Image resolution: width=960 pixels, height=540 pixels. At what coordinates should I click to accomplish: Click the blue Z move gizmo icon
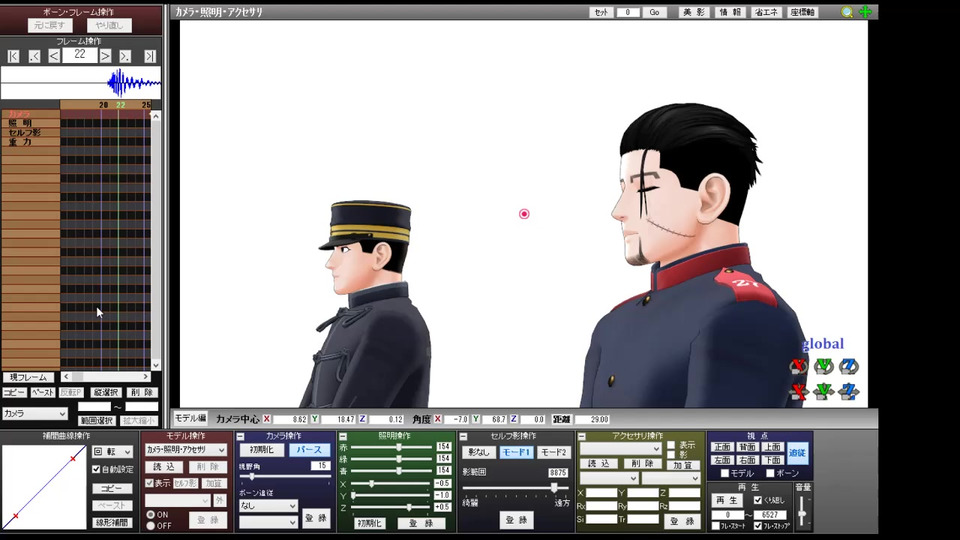(x=849, y=391)
